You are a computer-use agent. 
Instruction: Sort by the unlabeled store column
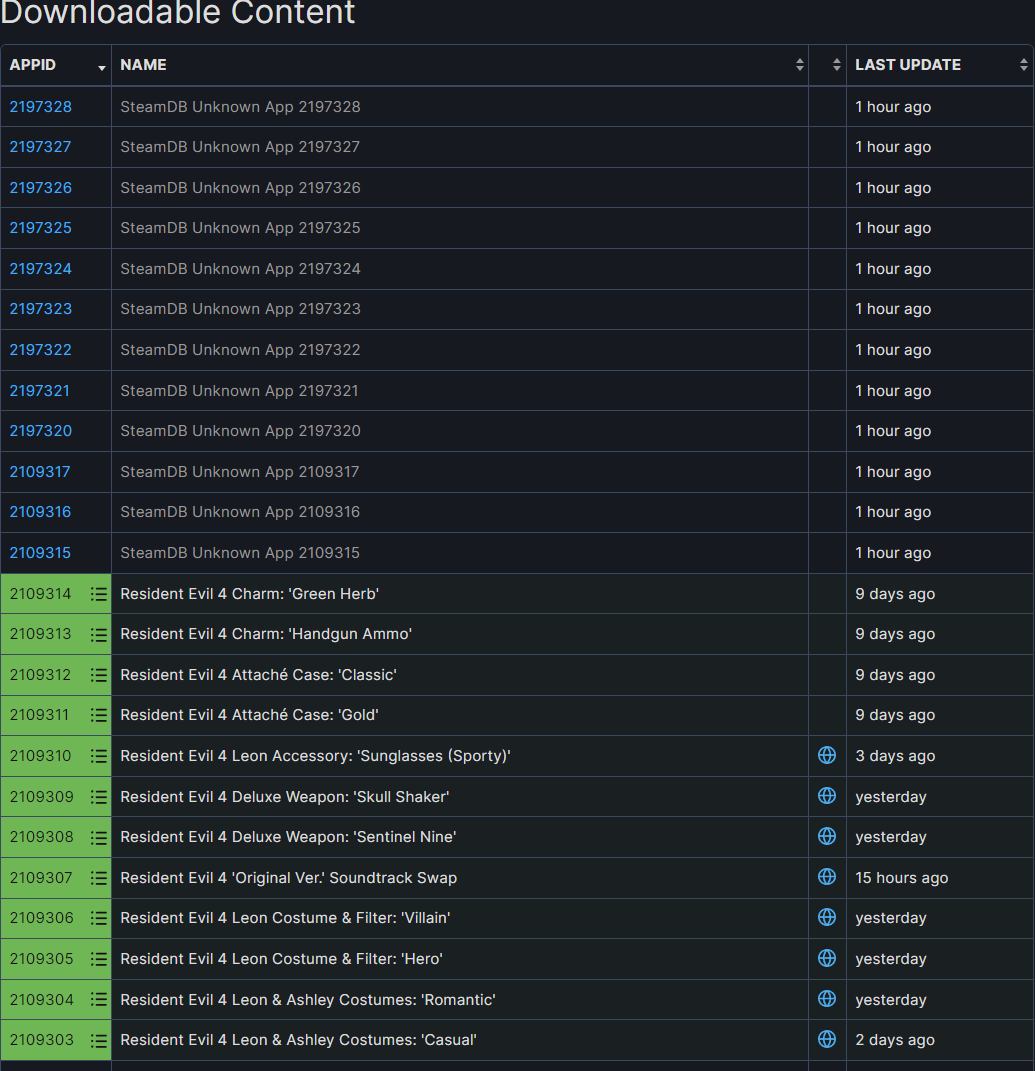click(x=827, y=65)
